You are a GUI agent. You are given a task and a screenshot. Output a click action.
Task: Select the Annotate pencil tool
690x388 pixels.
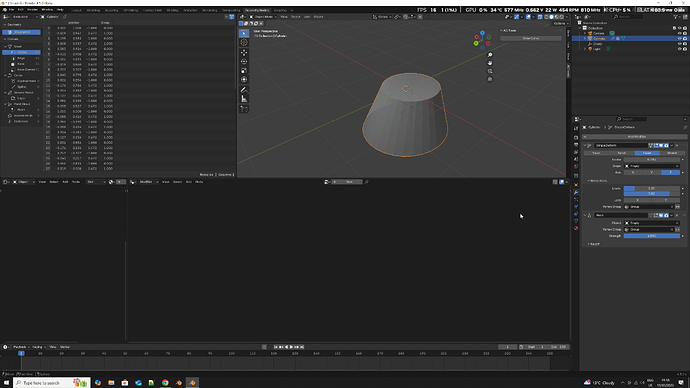pos(244,90)
